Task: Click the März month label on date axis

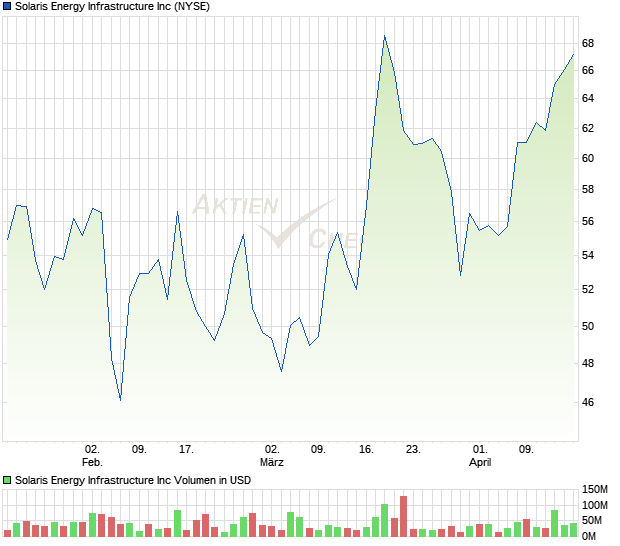Action: (x=272, y=462)
